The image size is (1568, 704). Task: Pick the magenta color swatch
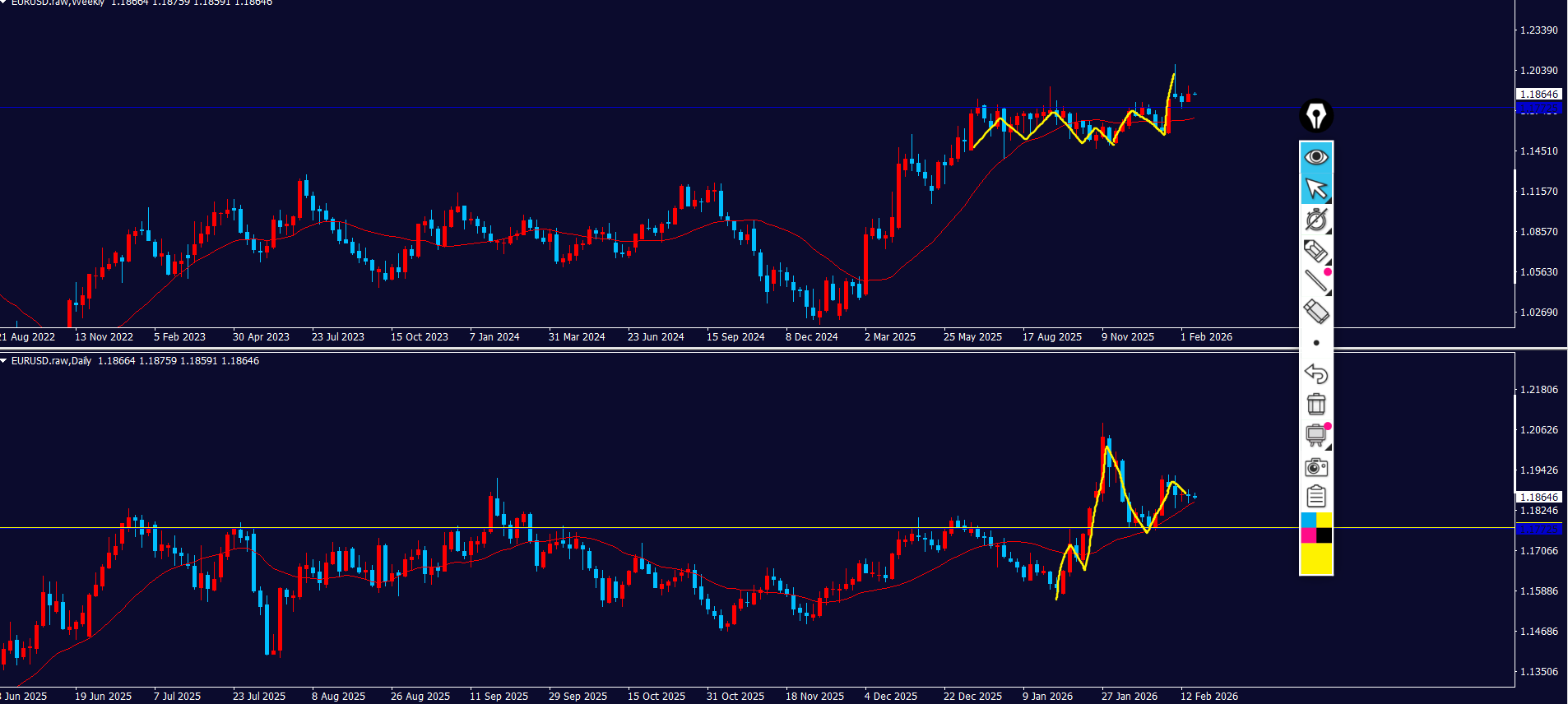coord(1308,536)
